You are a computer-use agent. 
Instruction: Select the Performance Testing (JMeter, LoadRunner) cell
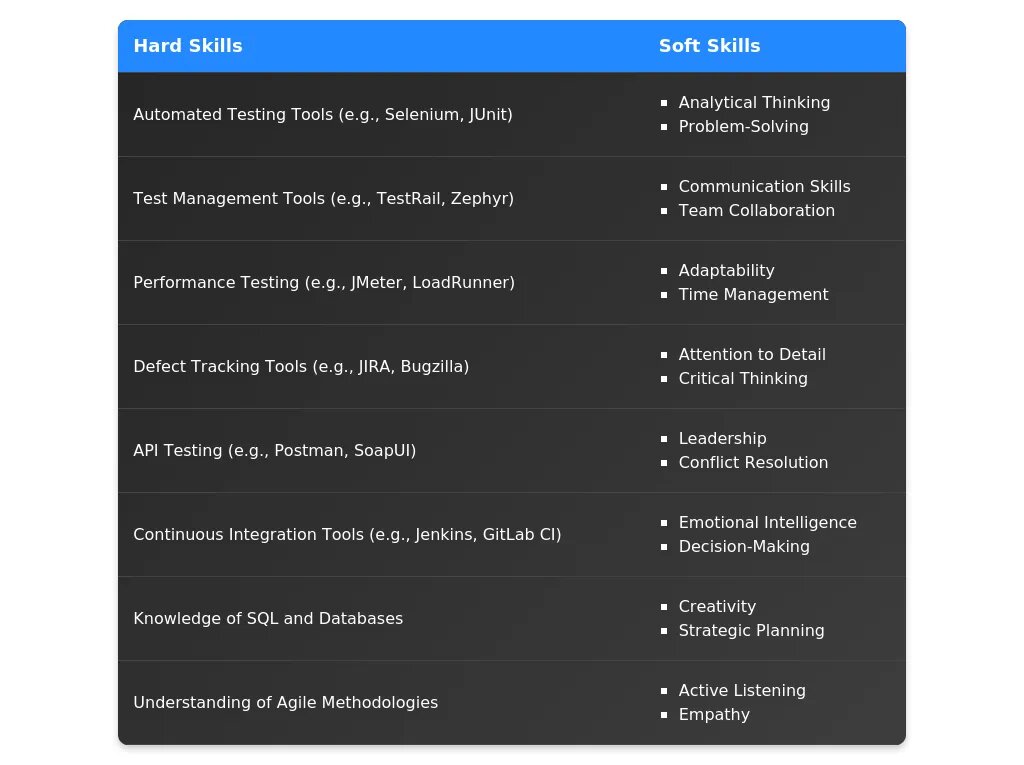point(324,283)
